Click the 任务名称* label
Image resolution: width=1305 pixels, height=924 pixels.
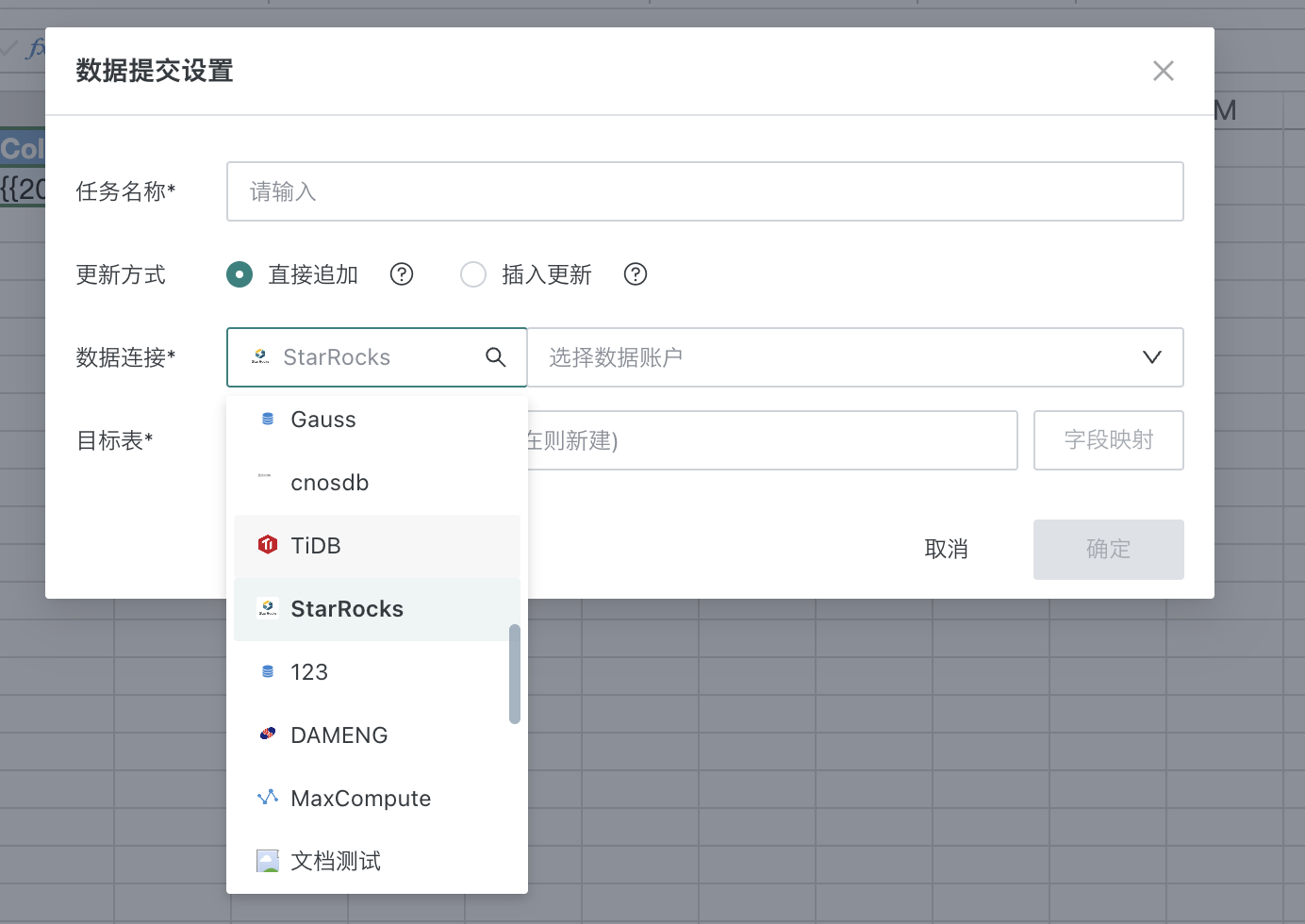125,192
